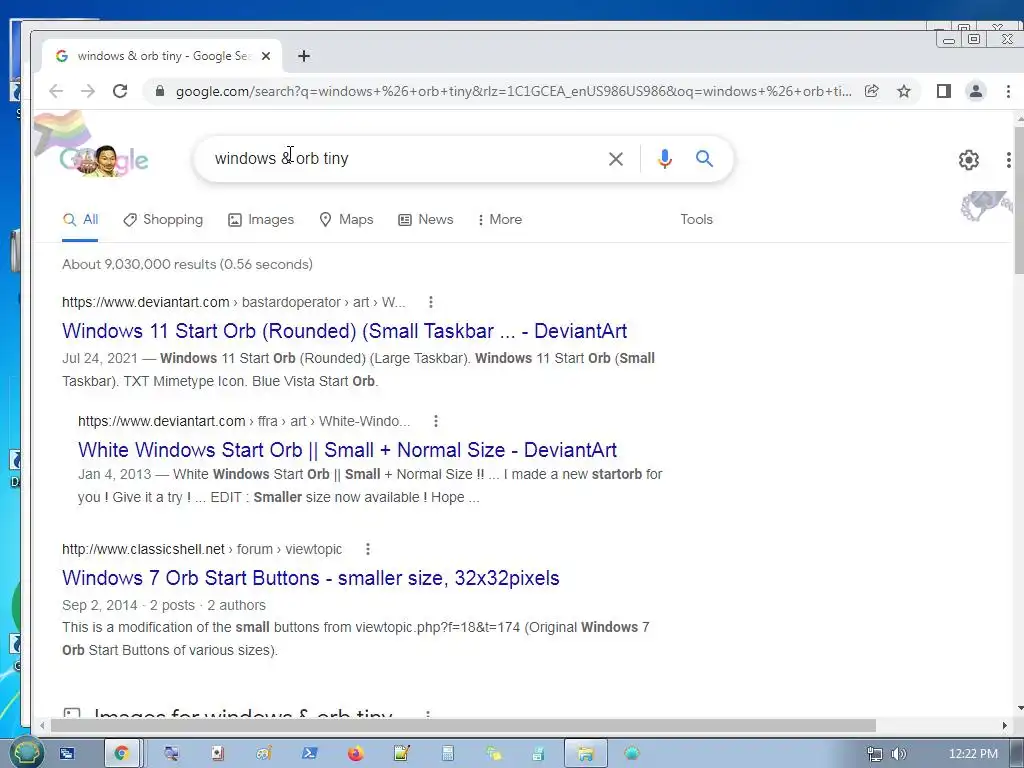Click the deviantart.com ffra White-Windo URL
The image size is (1024, 768).
coord(244,421)
